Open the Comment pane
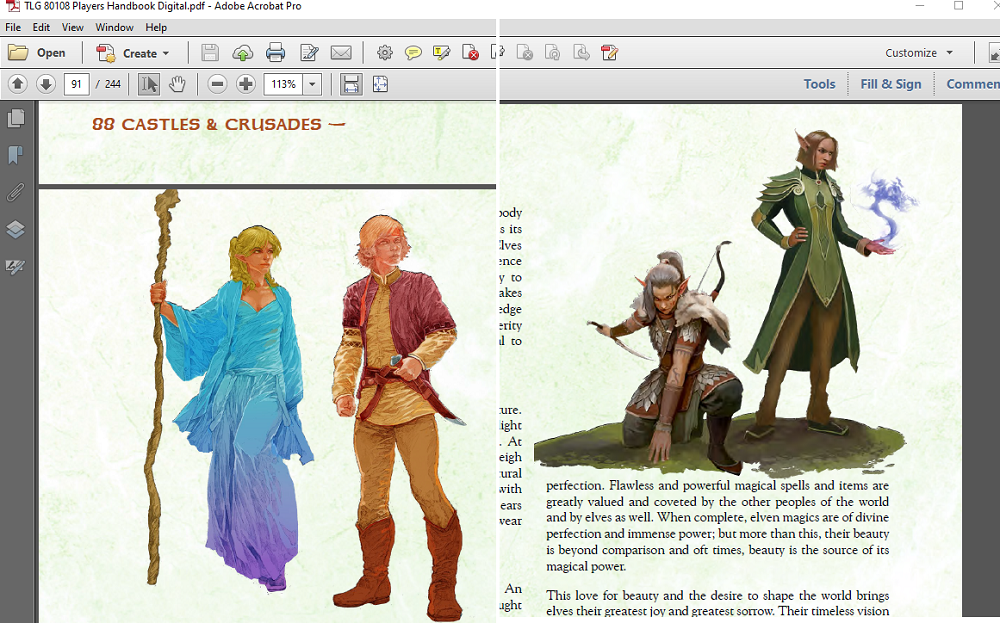This screenshot has width=1000, height=623. pyautogui.click(x=973, y=84)
